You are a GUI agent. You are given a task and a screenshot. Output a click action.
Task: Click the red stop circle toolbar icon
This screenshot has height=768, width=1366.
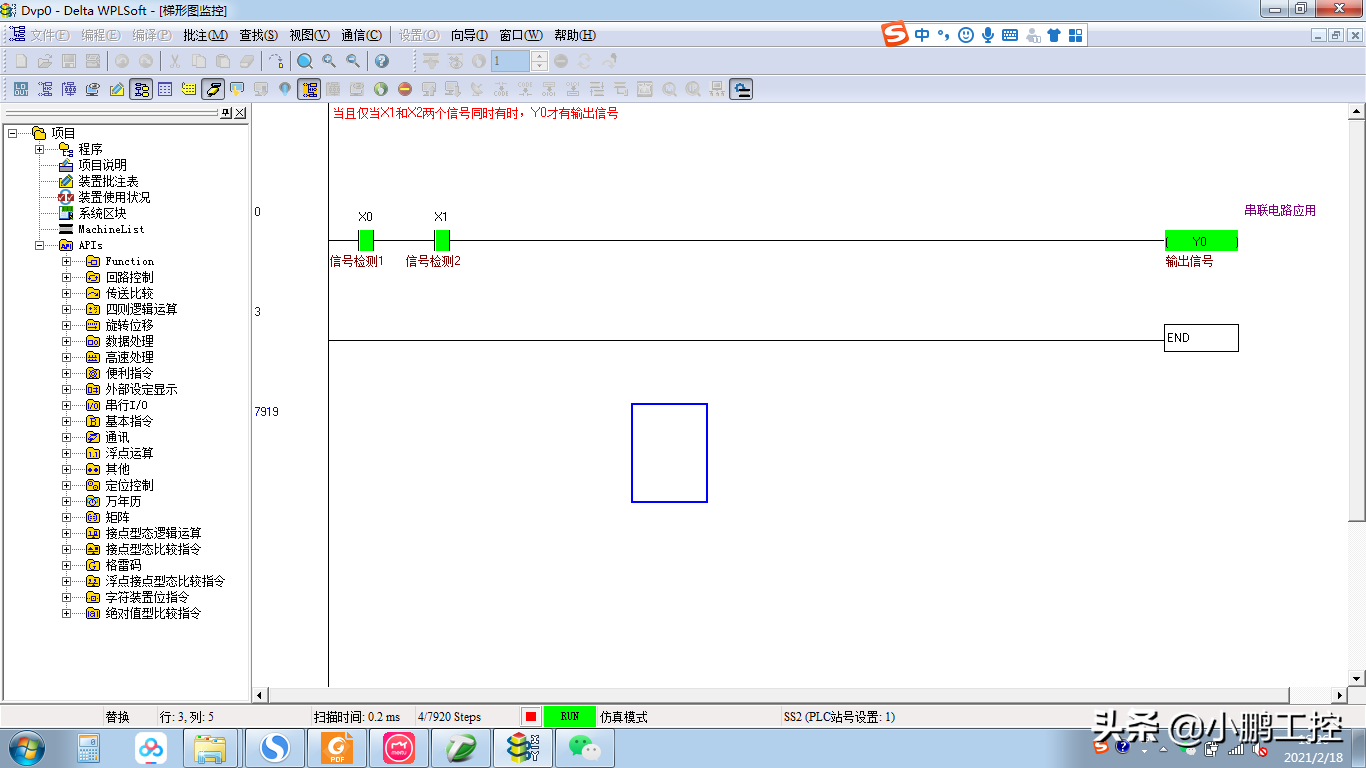pos(405,89)
